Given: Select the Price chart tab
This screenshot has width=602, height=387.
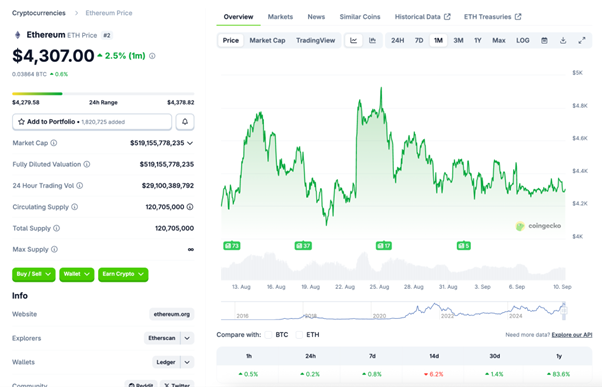Looking at the screenshot, I should pyautogui.click(x=231, y=40).
